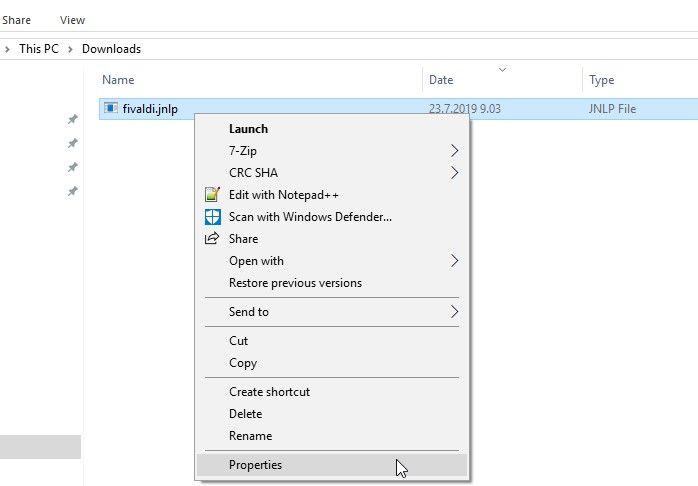Choose Copy from the context menu
The width and height of the screenshot is (698, 486).
click(242, 363)
